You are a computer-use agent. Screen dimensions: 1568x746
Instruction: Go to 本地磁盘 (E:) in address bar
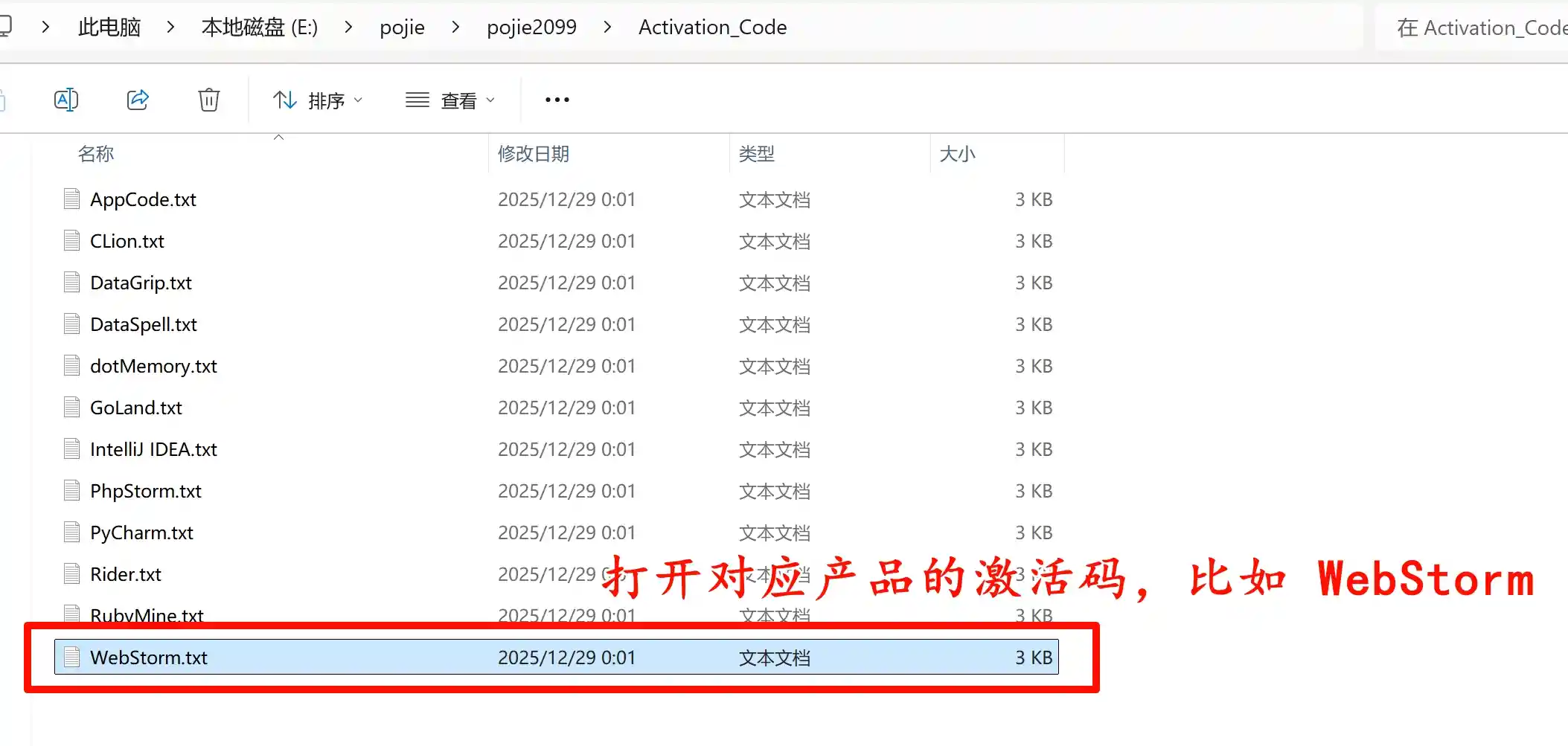pos(260,28)
